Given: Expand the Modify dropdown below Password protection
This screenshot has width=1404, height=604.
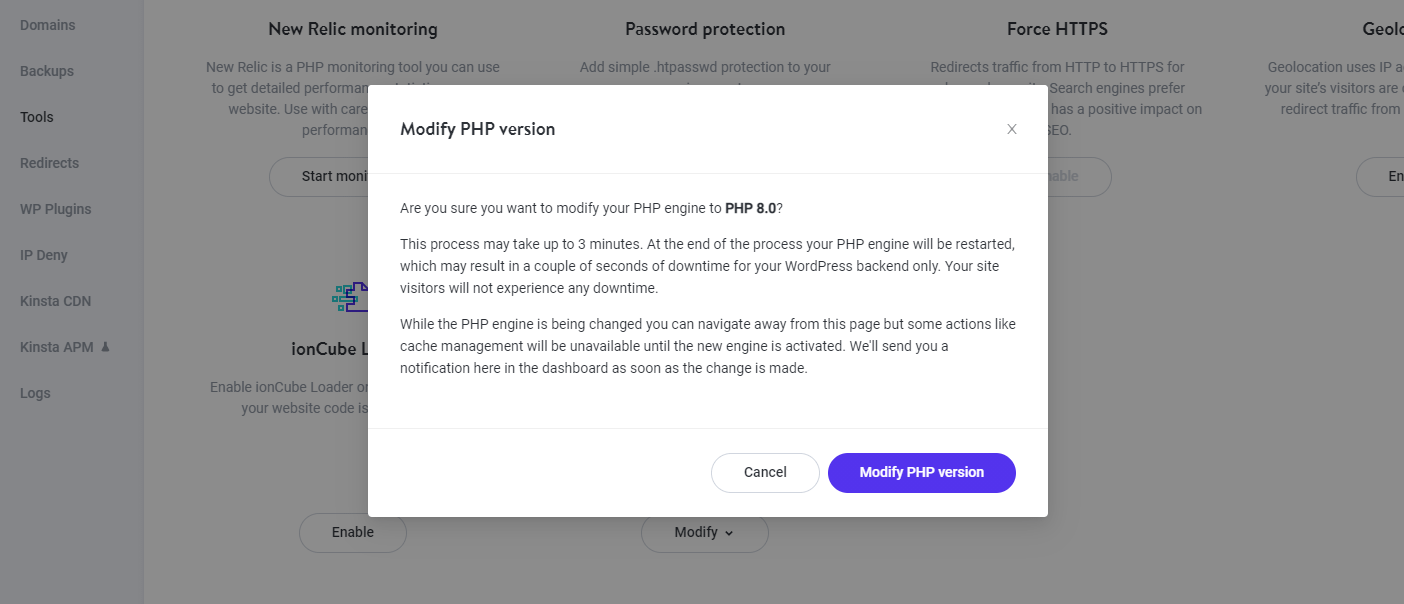Looking at the screenshot, I should (705, 533).
